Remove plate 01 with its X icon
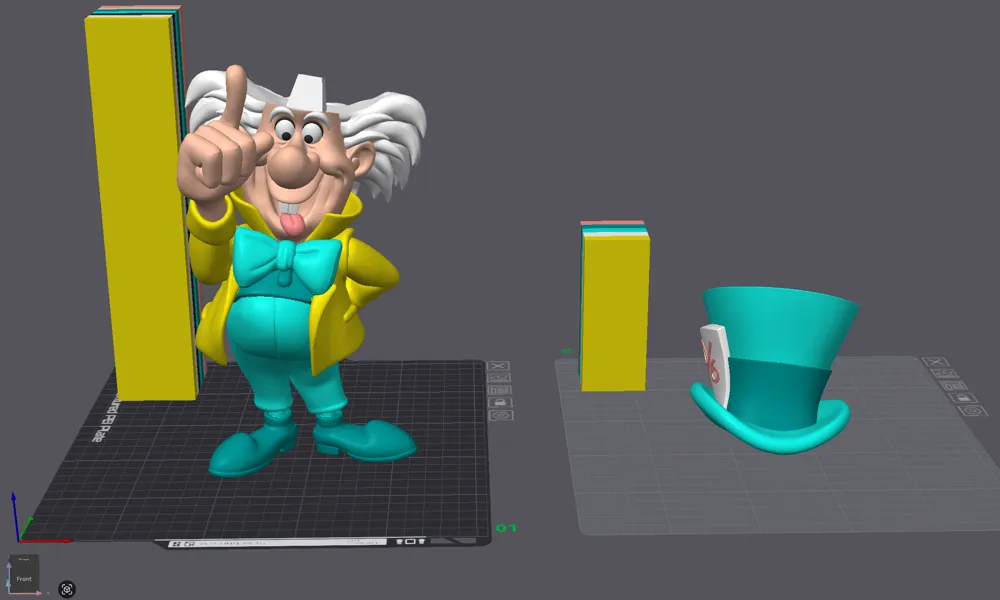 coord(498,366)
